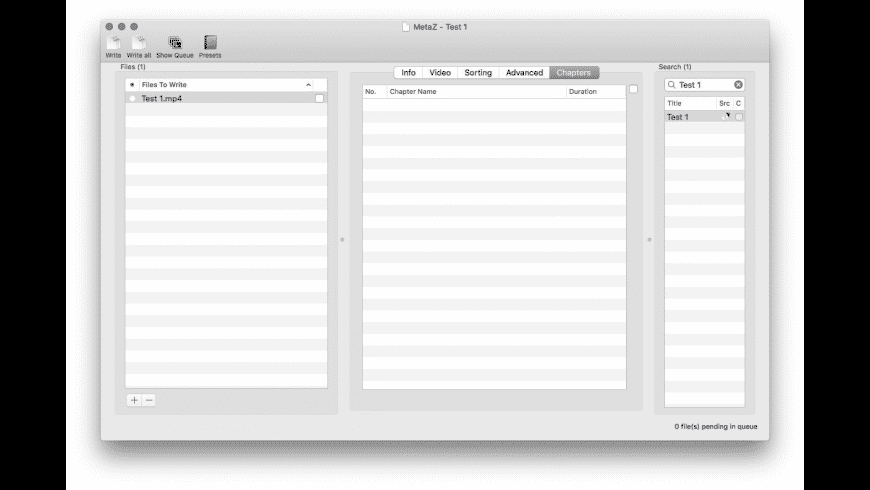This screenshot has height=490, width=870.
Task: Toggle the C checkbox in the Test 1 result row
Action: point(739,117)
